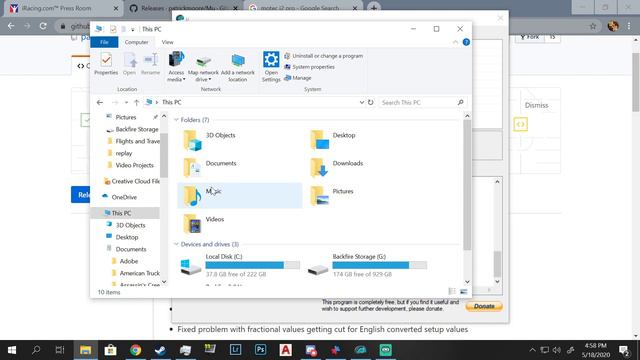The width and height of the screenshot is (640, 360).
Task: Open recent locations dropdown arrow
Action: point(127,102)
